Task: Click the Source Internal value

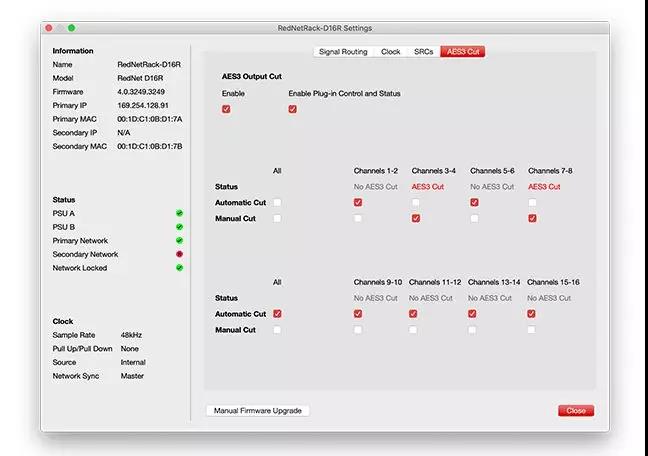Action: (x=133, y=362)
